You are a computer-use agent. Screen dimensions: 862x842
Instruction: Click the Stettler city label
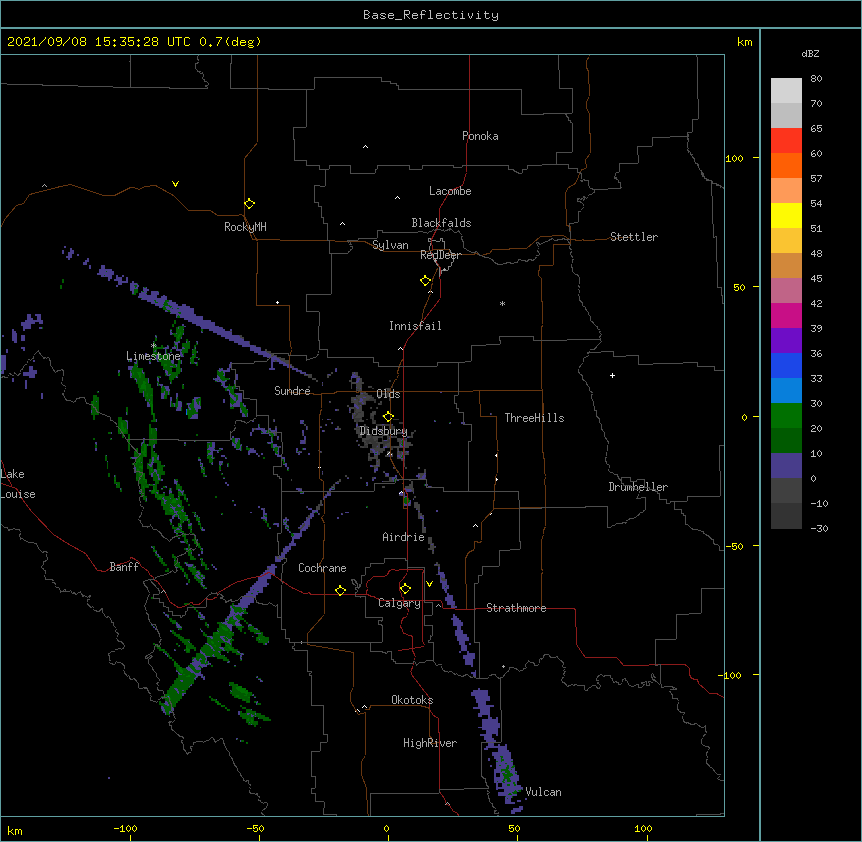[x=633, y=237]
